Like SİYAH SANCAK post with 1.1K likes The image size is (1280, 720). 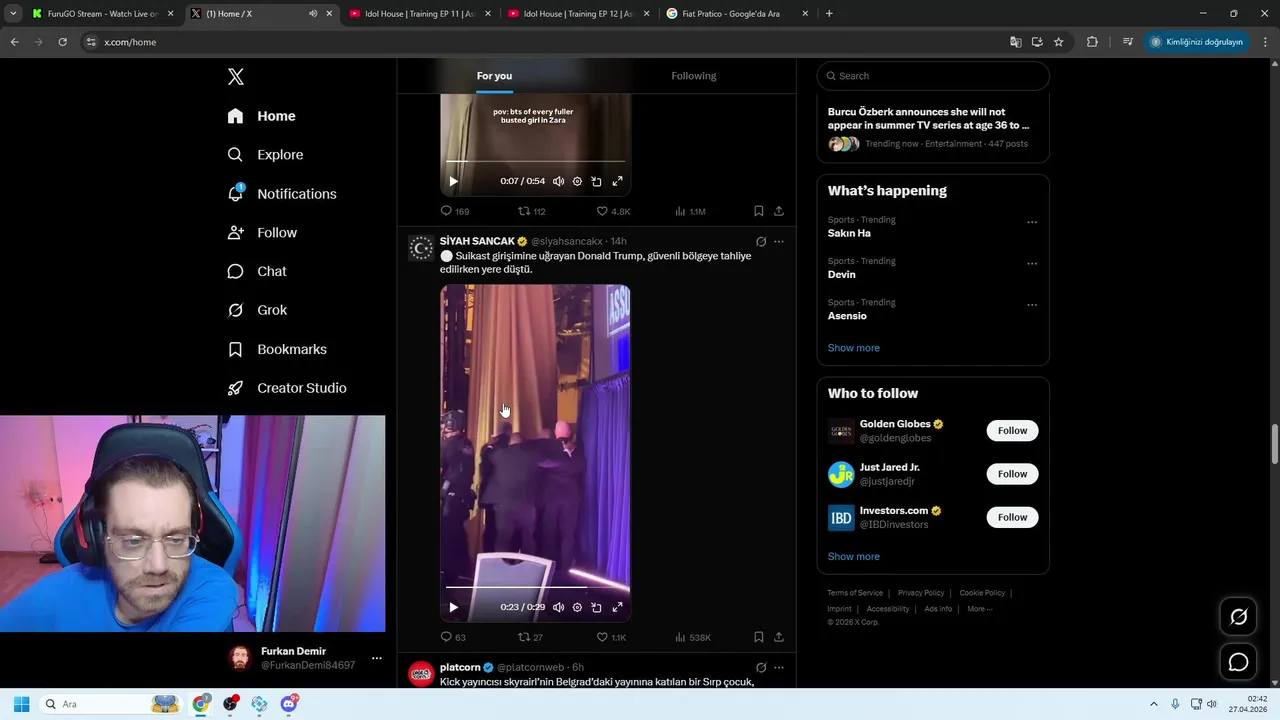[611, 637]
